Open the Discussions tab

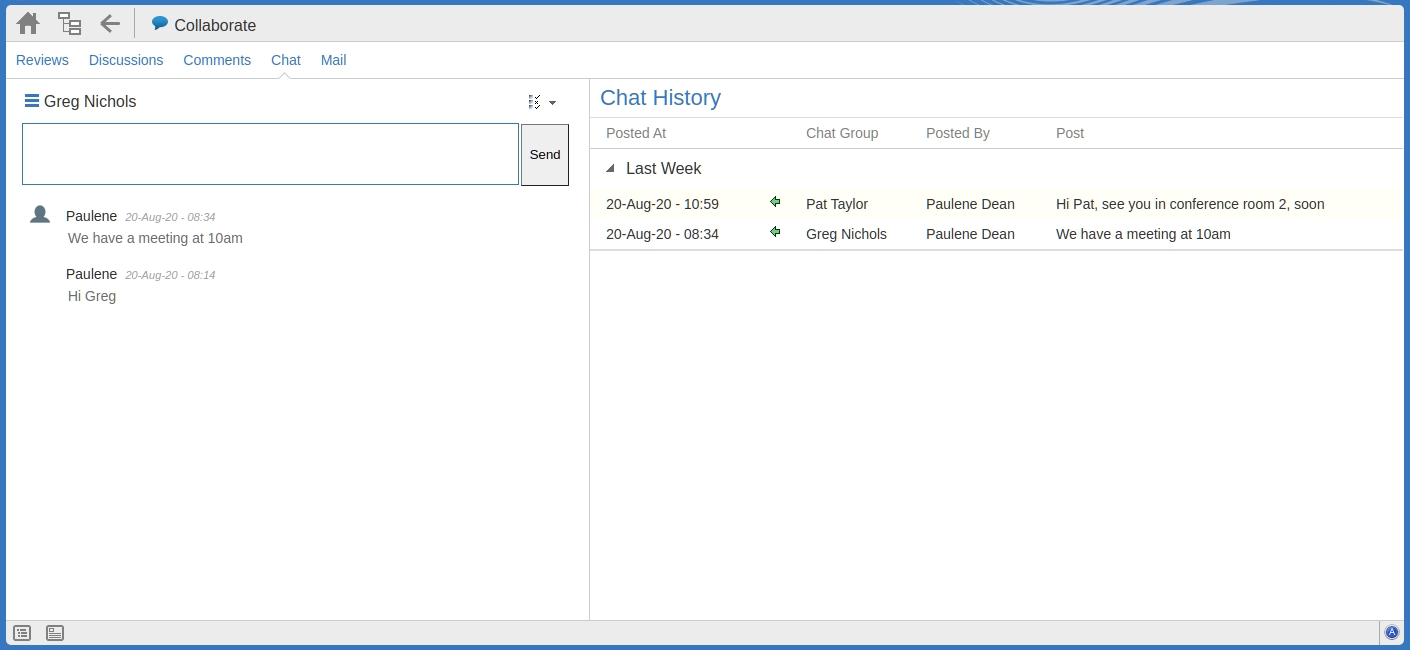[x=126, y=60]
